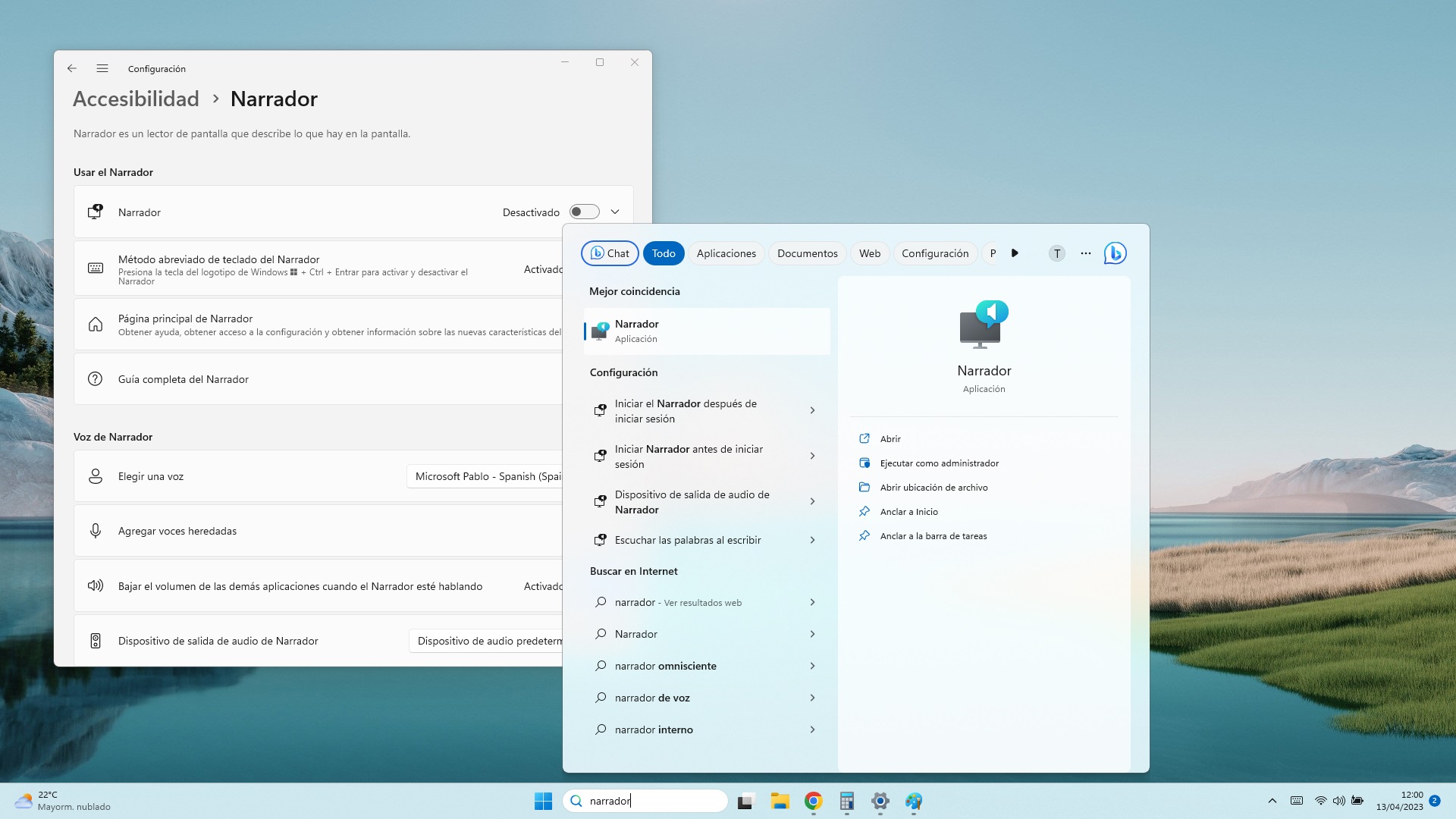The image size is (1456, 819).
Task: Open narrador interno web suggestion
Action: 707,730
